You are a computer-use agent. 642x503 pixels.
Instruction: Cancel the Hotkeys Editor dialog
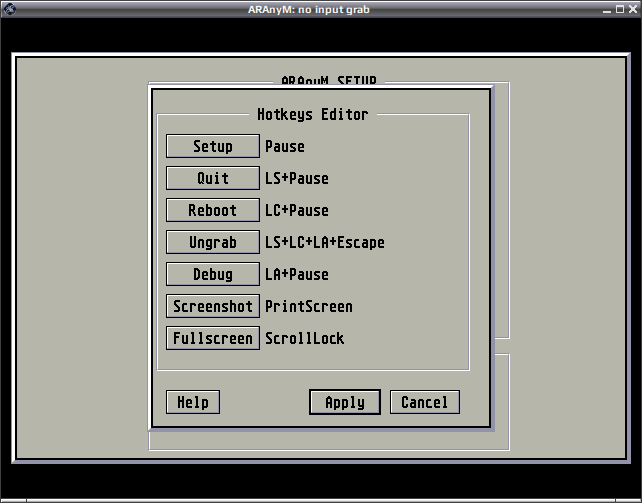[425, 402]
